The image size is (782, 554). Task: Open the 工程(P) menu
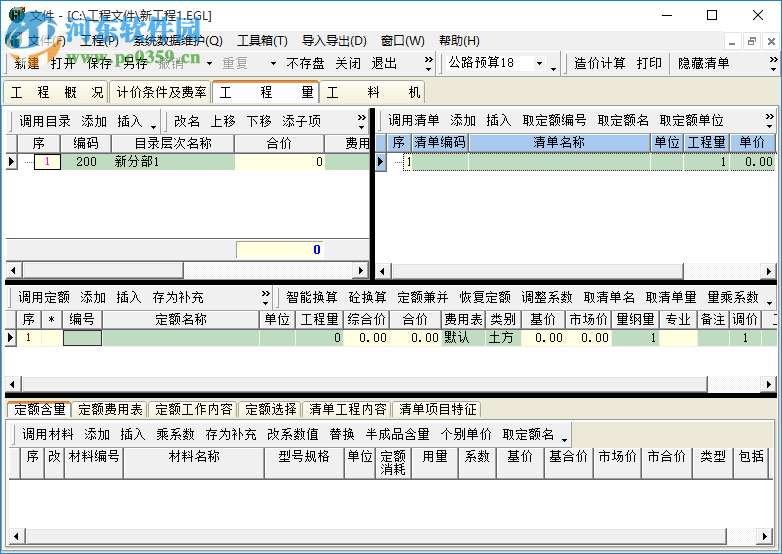99,40
